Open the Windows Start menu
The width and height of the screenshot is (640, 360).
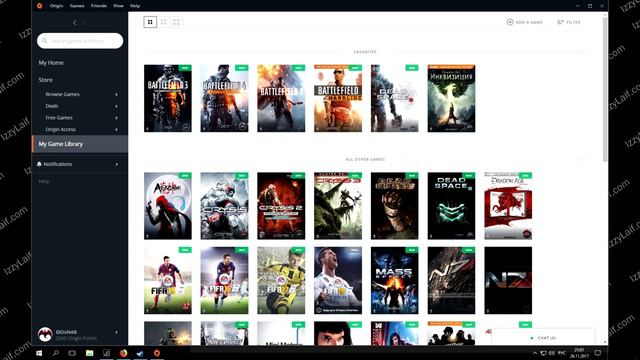[39, 353]
